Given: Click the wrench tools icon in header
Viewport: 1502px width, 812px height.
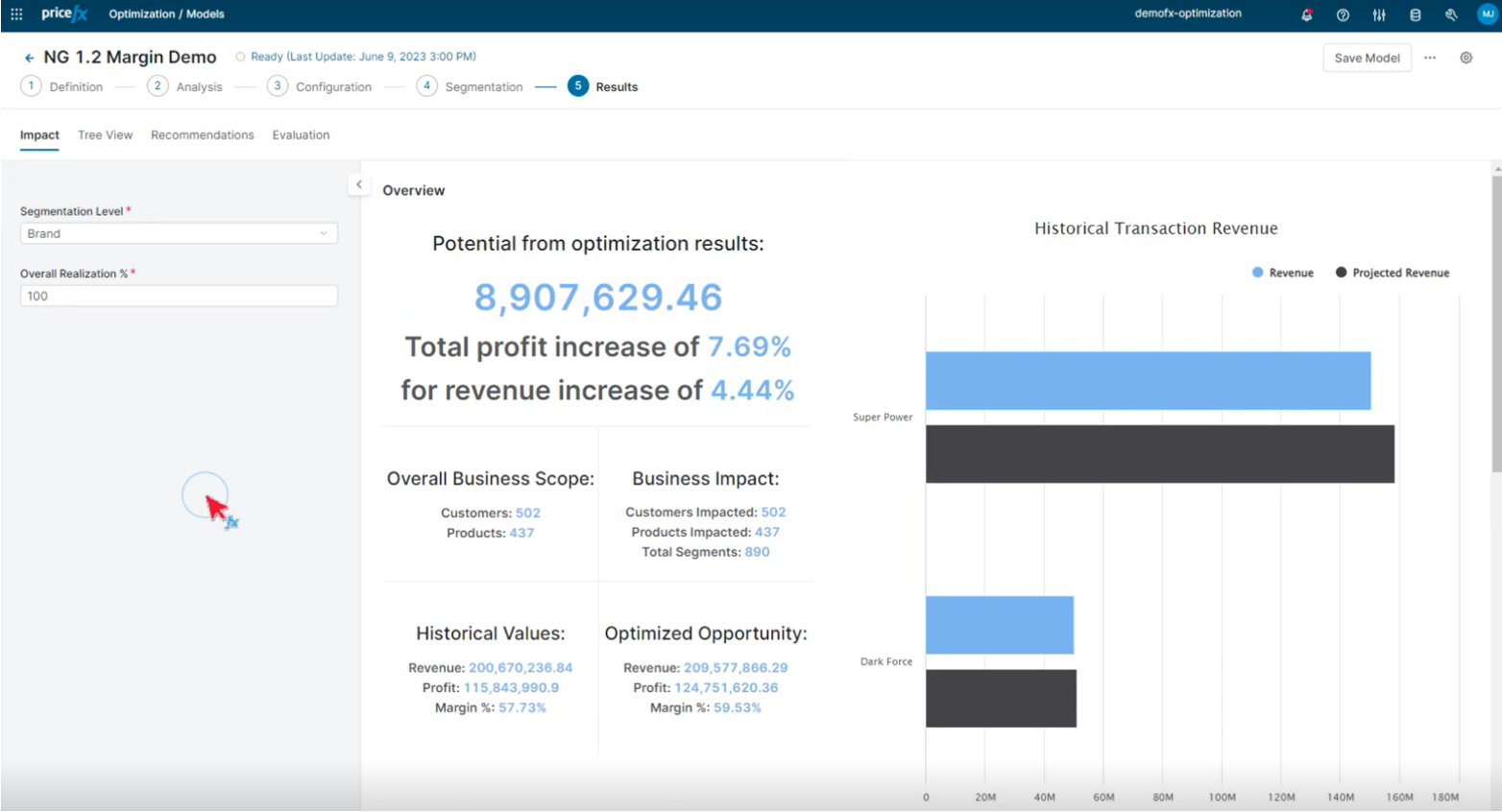Looking at the screenshot, I should click(x=1451, y=14).
